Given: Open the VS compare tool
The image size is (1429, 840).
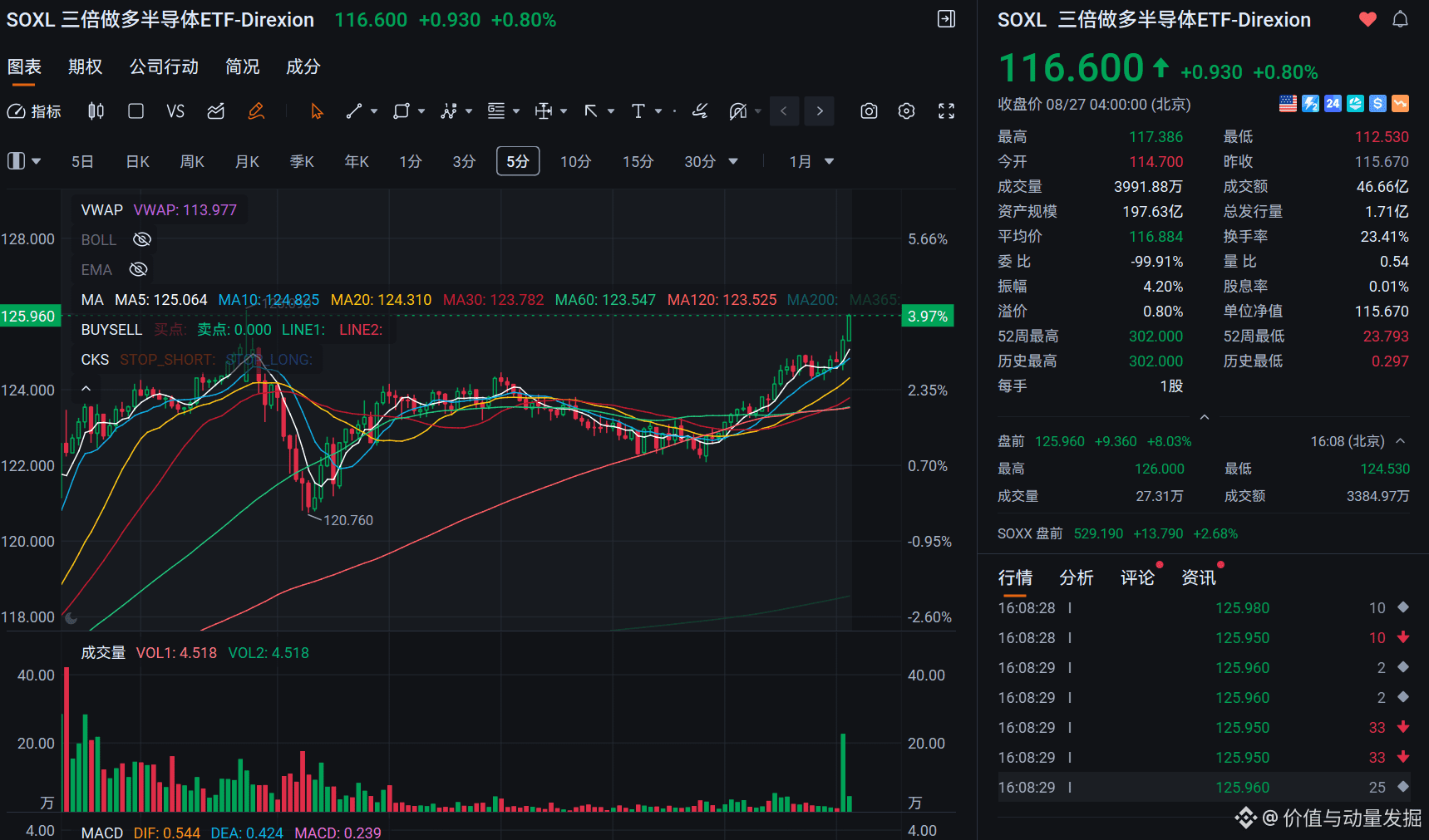Looking at the screenshot, I should 175,111.
